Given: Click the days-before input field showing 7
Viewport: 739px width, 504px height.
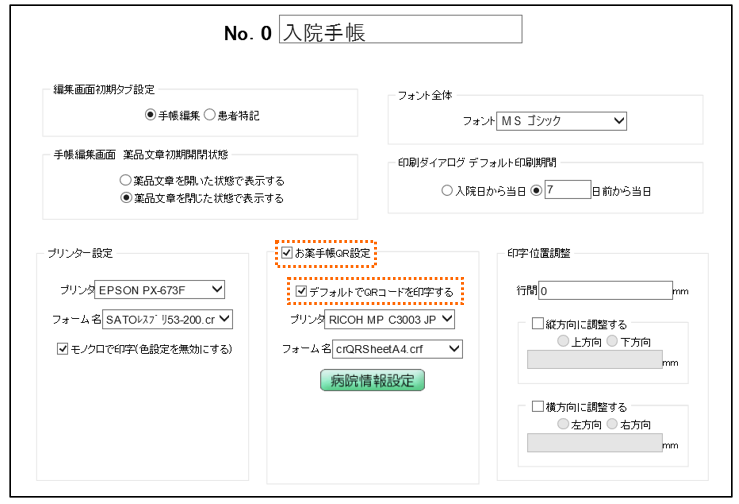Looking at the screenshot, I should click(568, 190).
